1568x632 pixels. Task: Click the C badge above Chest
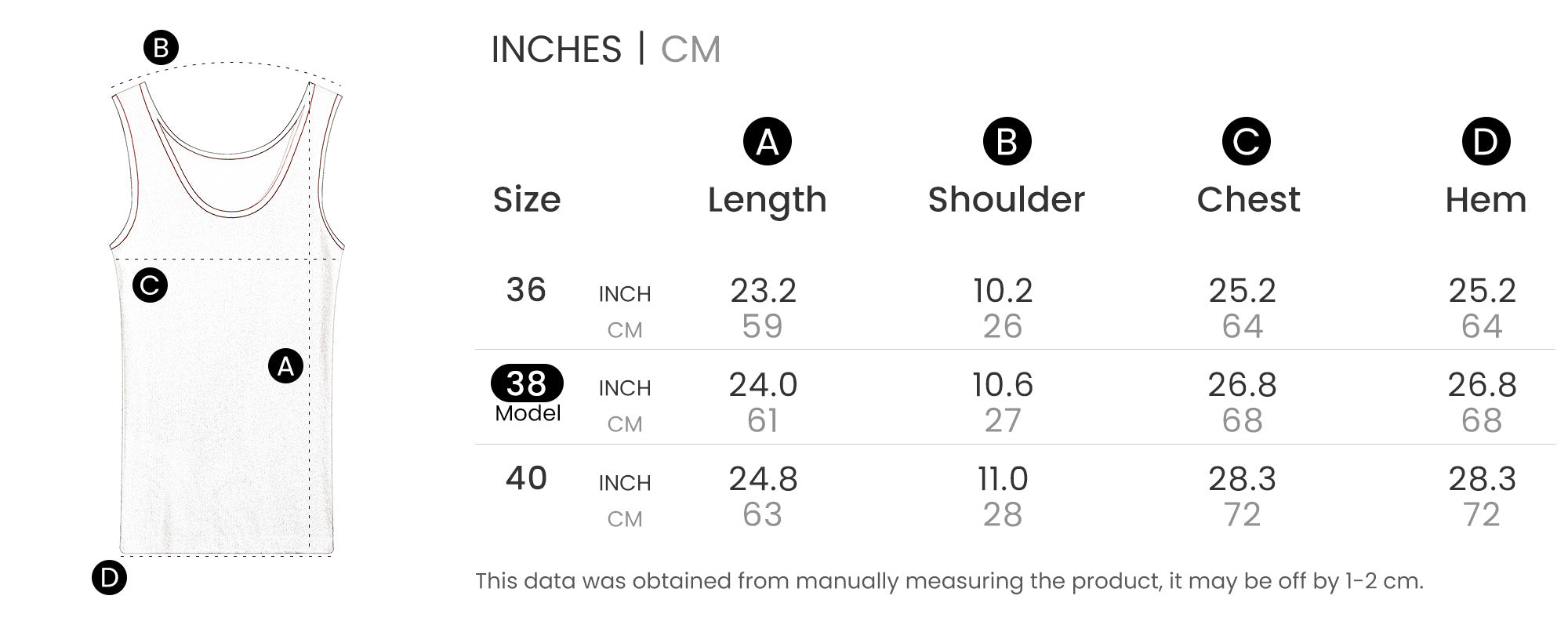click(1246, 142)
